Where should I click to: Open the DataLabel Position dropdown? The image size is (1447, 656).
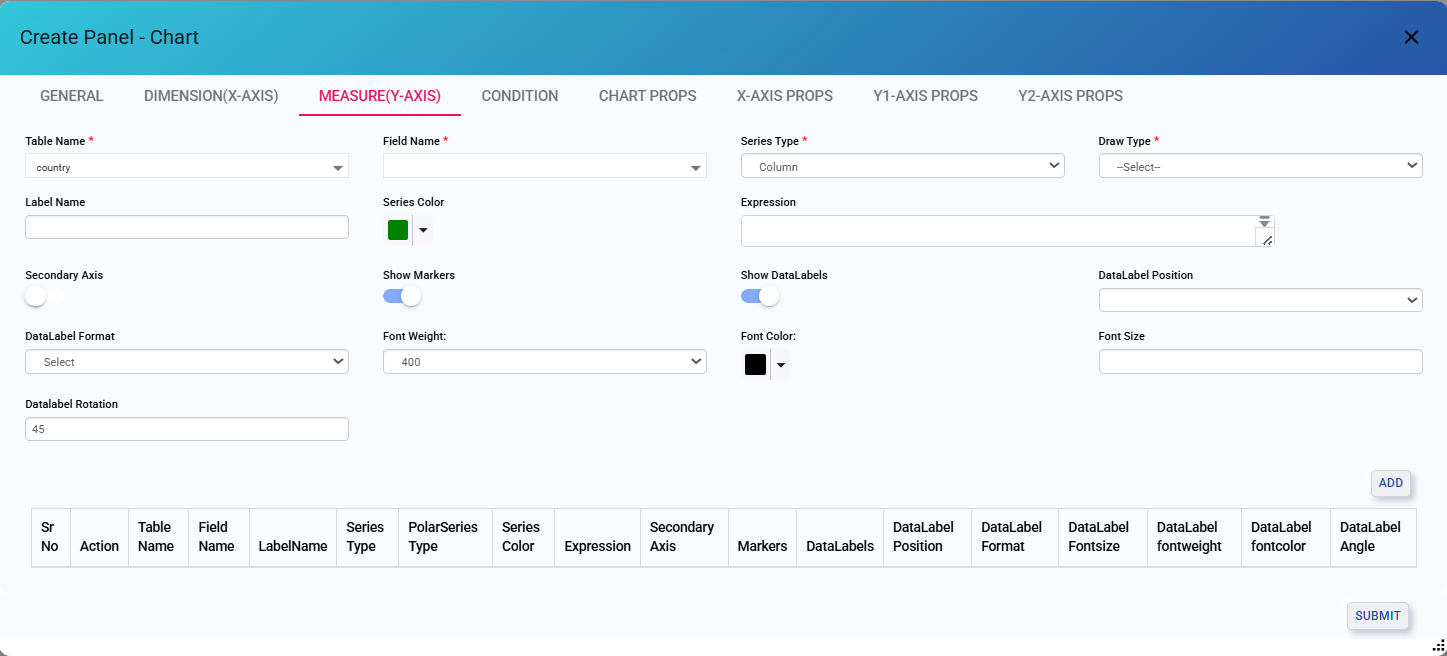(x=1260, y=300)
